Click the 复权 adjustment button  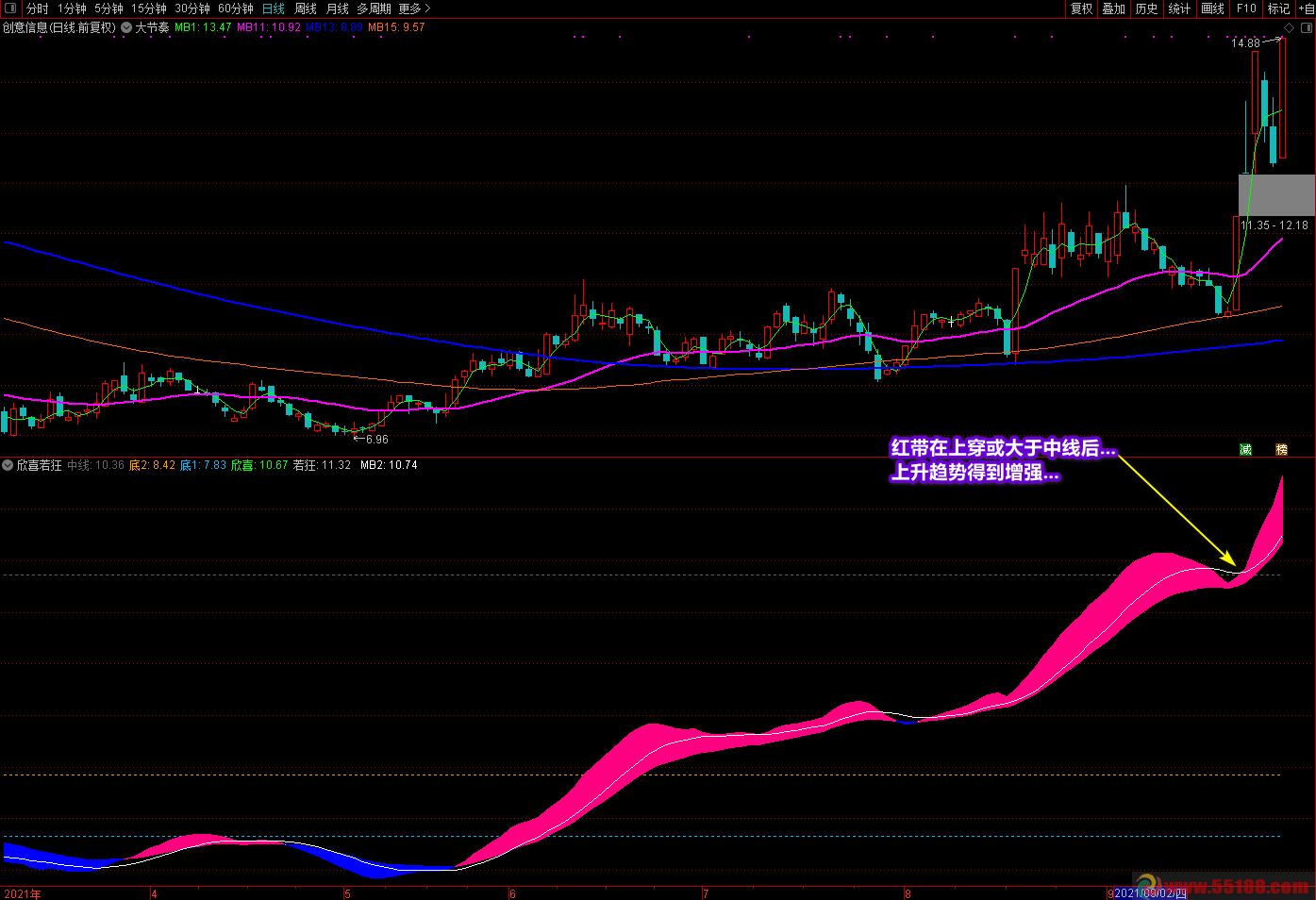1082,8
